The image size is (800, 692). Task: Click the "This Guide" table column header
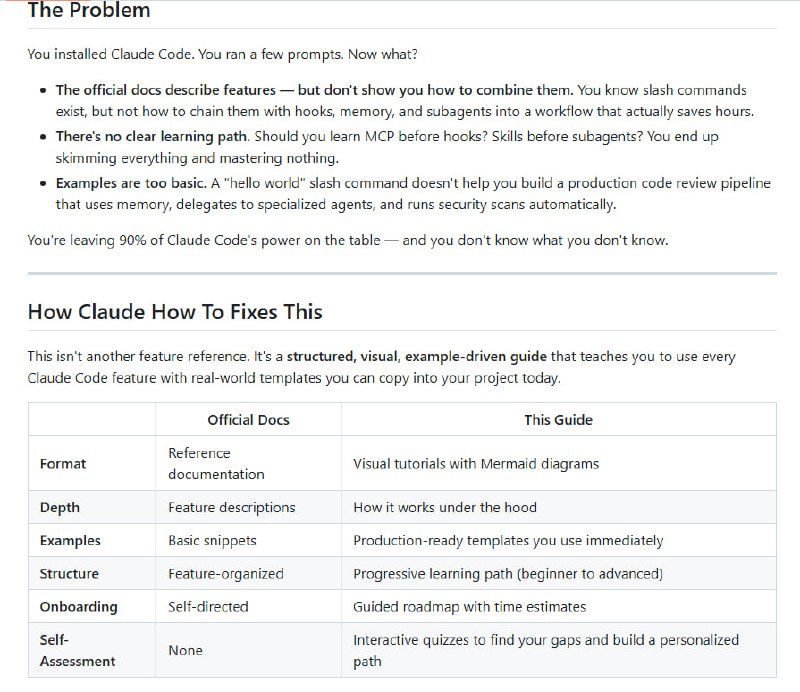[558, 420]
